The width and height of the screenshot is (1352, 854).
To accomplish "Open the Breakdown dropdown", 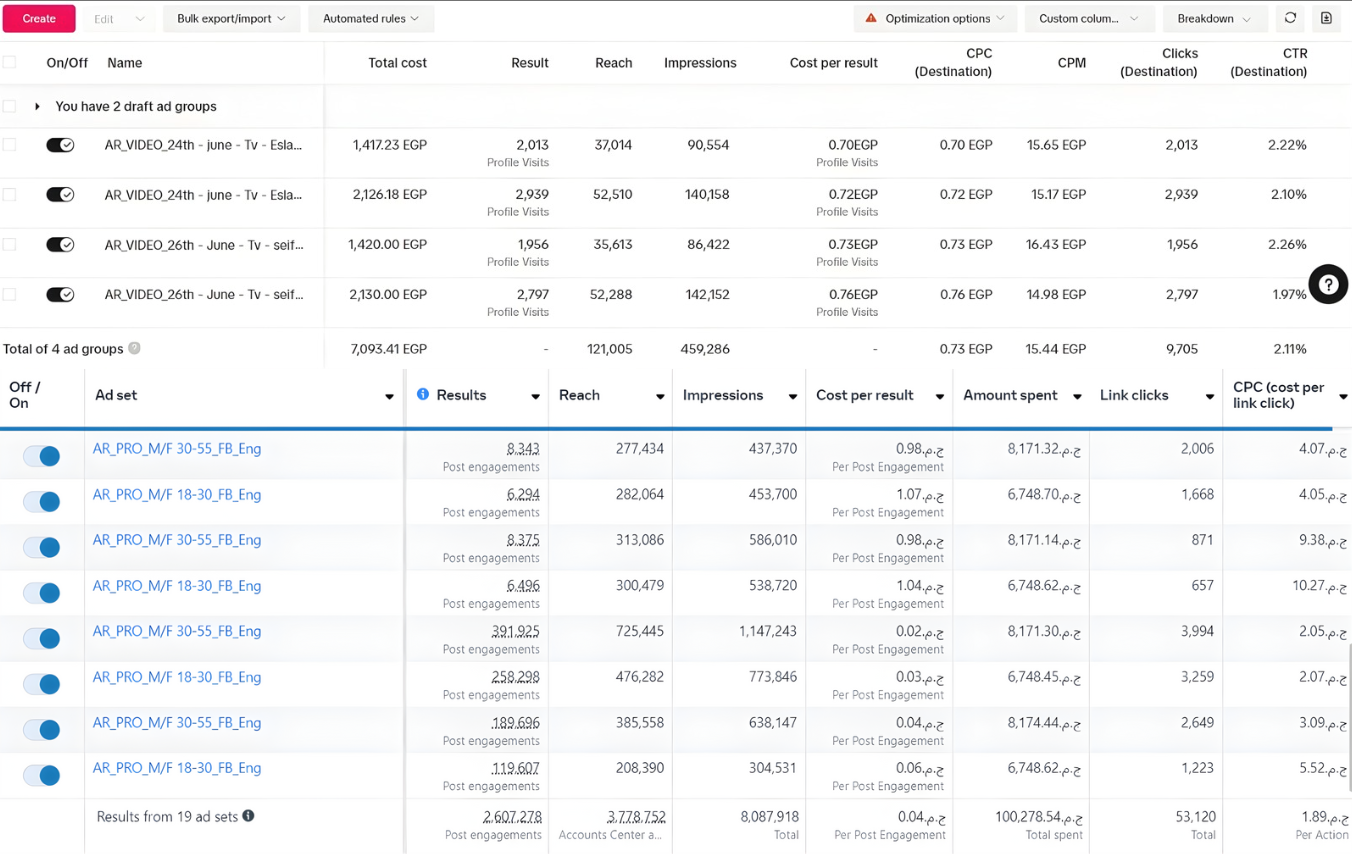I will pyautogui.click(x=1213, y=19).
